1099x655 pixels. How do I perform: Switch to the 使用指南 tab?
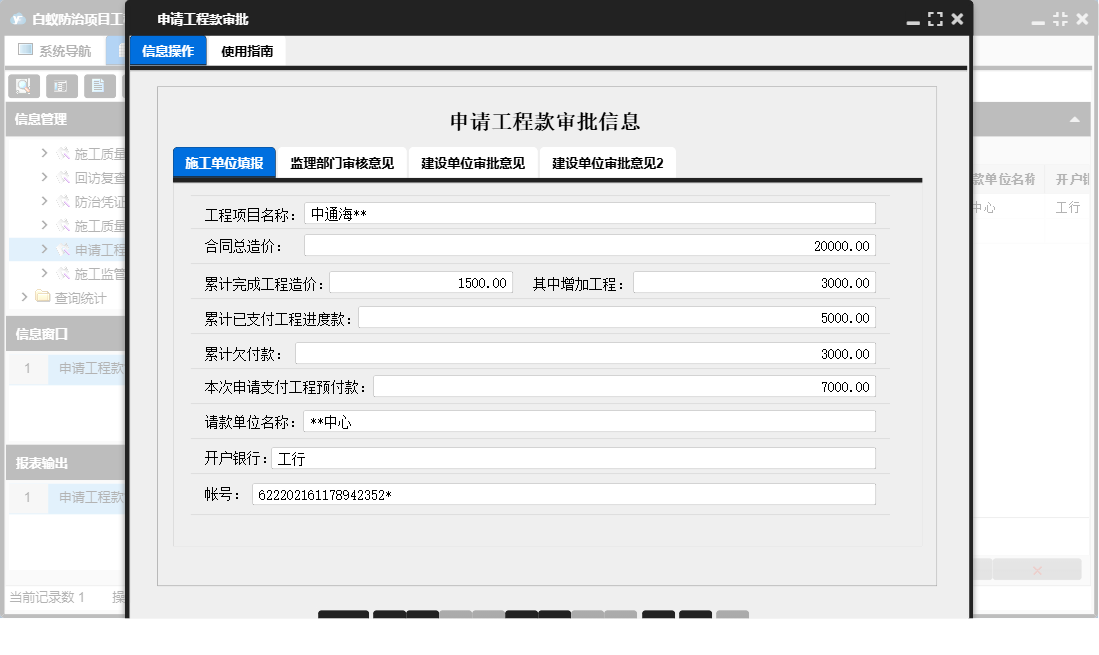(x=247, y=50)
